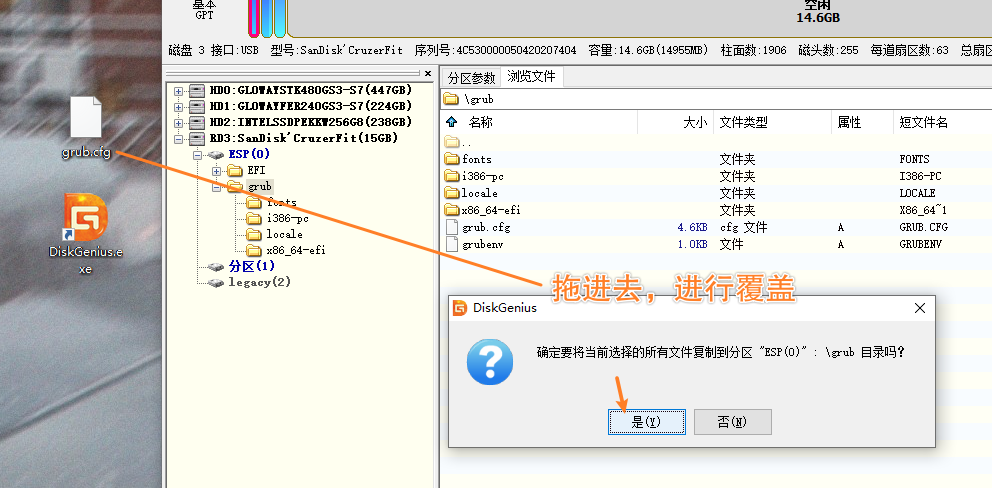Viewport: 992px width, 488px height.
Task: Expand HD0:GLOWAYSTK480GS3-S7 disk node
Action: [x=178, y=91]
